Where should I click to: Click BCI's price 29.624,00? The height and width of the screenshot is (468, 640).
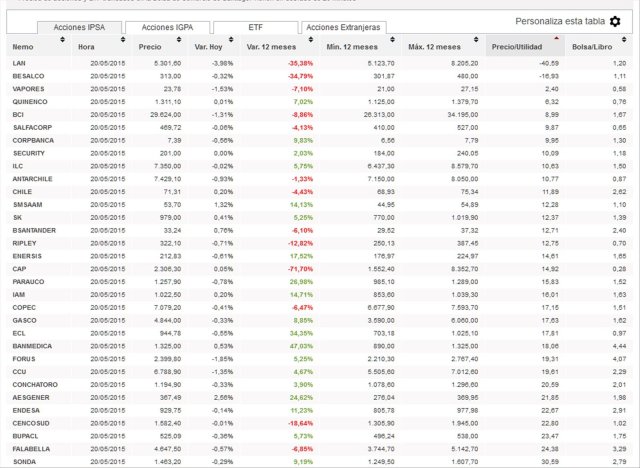pos(165,115)
